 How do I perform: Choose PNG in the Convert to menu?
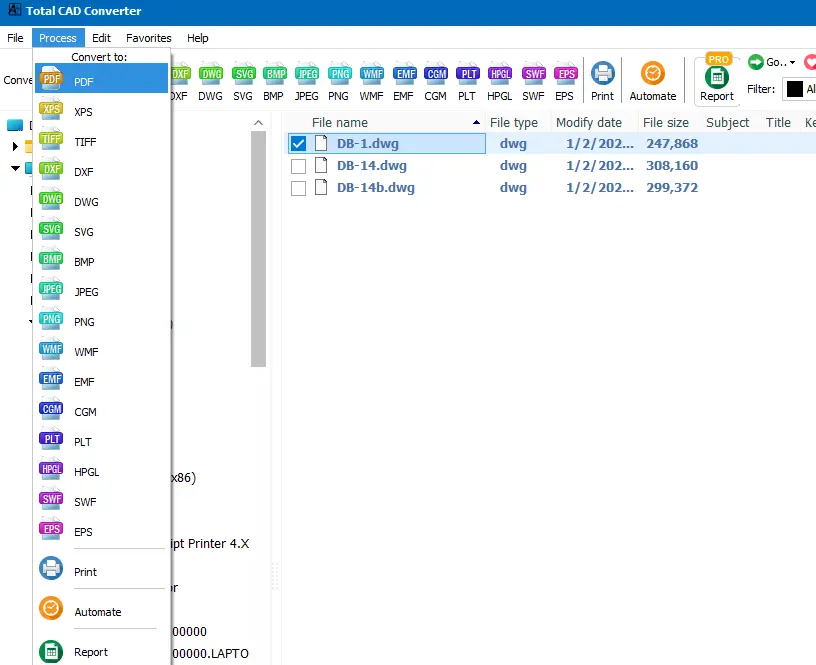point(101,322)
